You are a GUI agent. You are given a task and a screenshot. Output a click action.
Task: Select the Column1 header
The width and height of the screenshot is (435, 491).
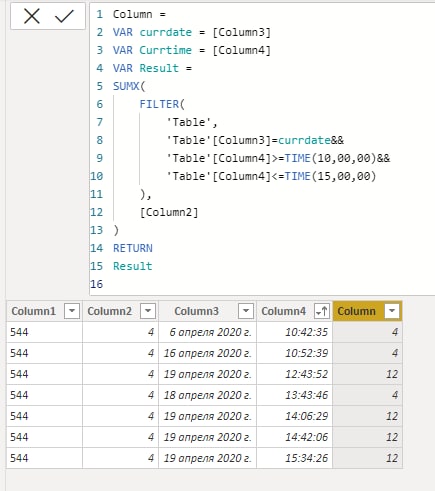click(33, 311)
